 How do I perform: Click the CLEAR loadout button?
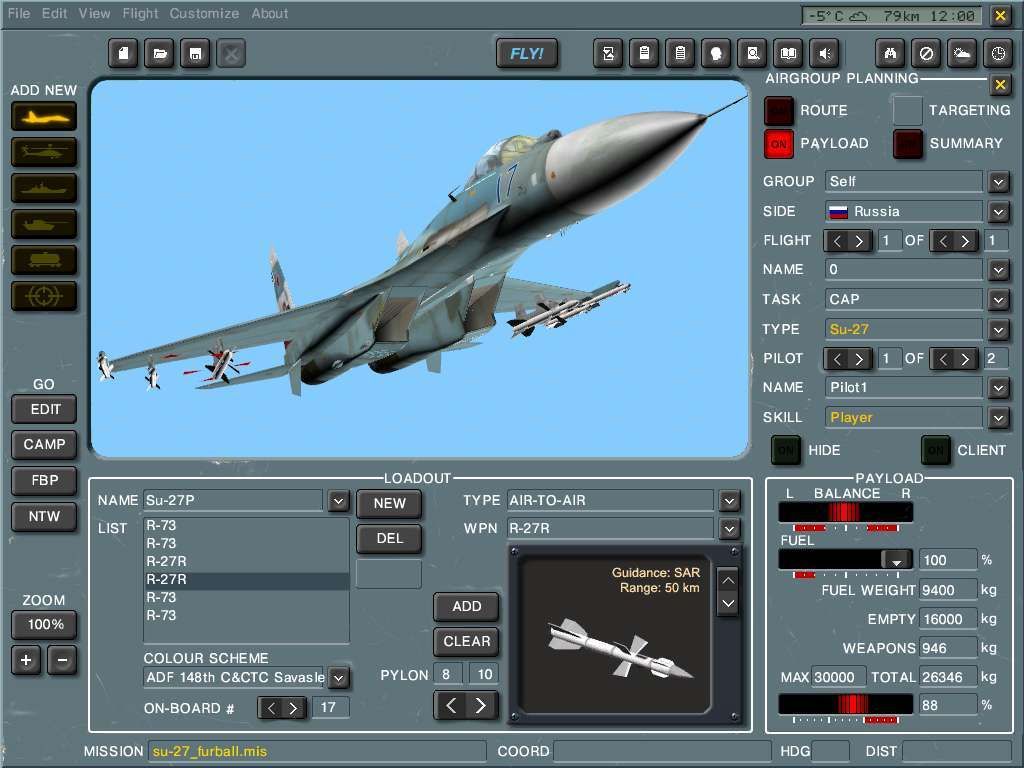point(466,641)
